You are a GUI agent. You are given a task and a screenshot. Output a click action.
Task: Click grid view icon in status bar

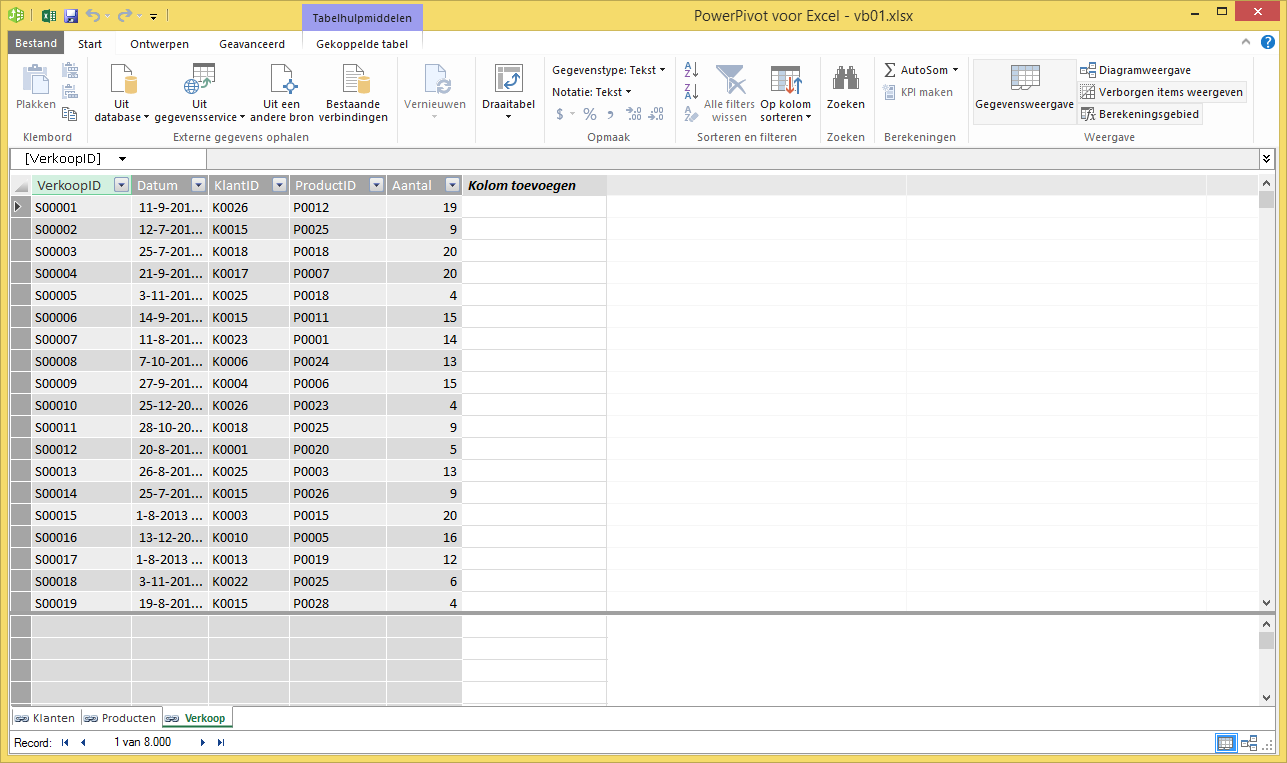(x=1226, y=742)
